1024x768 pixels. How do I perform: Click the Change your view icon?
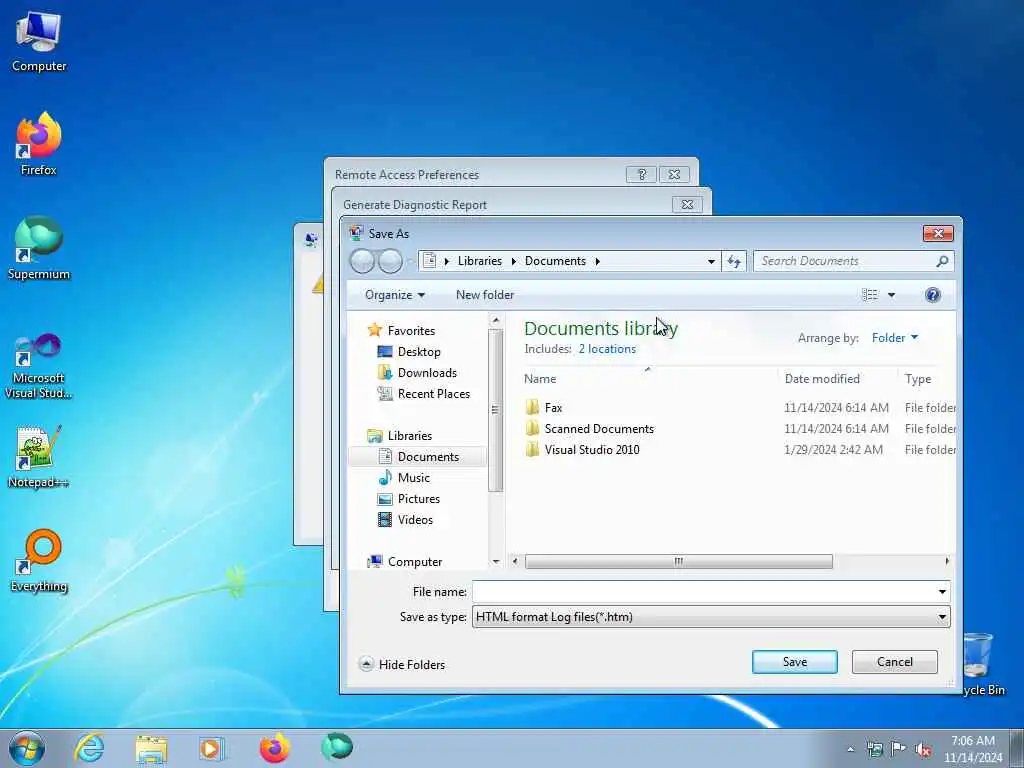pyautogui.click(x=870, y=295)
